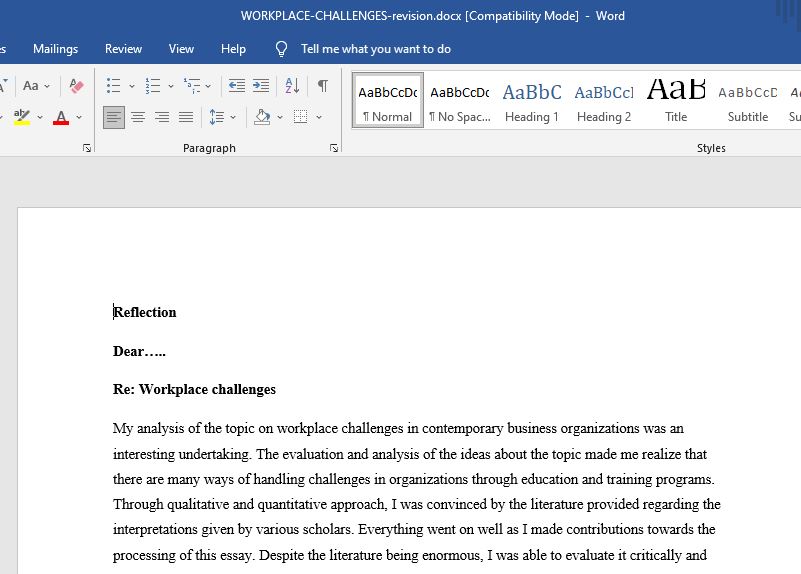Click the Sort A-Z icon
The image size is (801, 574).
tap(292, 86)
